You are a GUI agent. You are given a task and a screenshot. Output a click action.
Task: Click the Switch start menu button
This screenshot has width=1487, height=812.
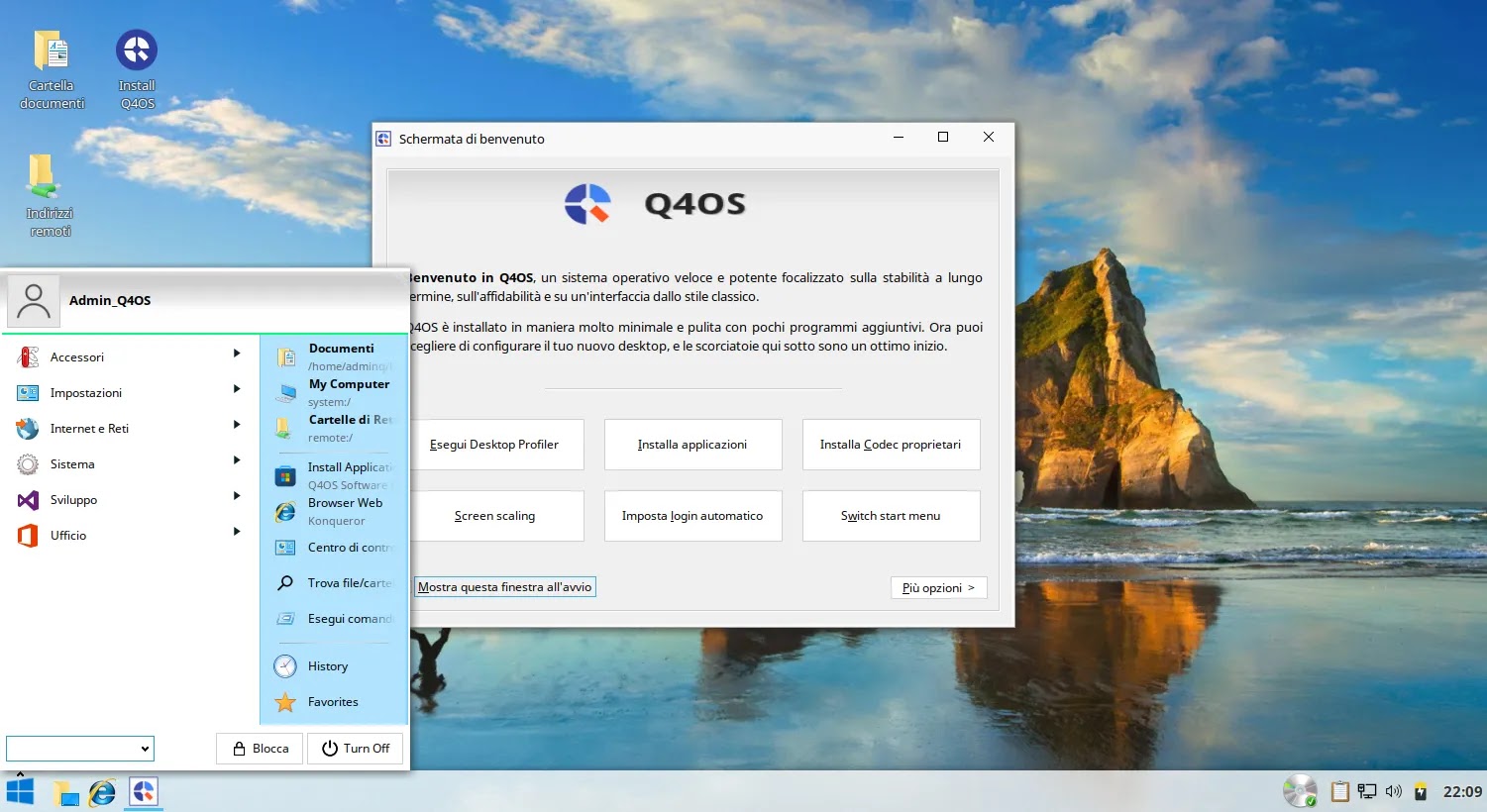891,516
